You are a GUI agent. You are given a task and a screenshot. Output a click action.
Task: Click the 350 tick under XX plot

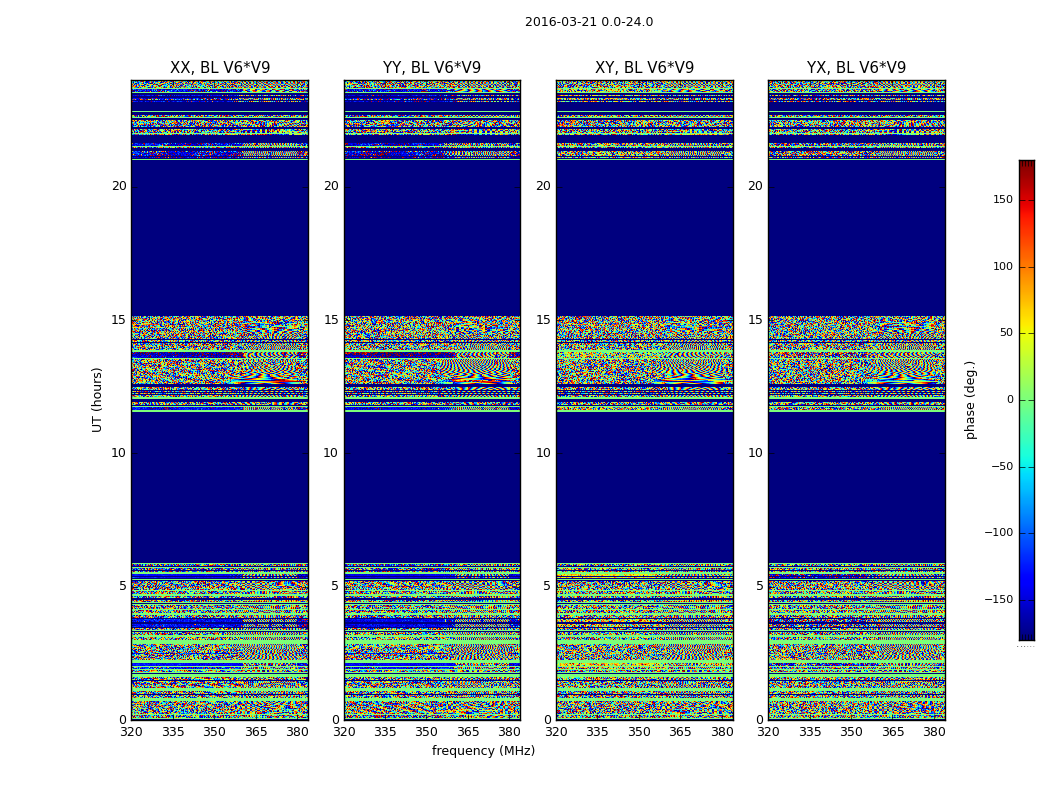coord(214,732)
